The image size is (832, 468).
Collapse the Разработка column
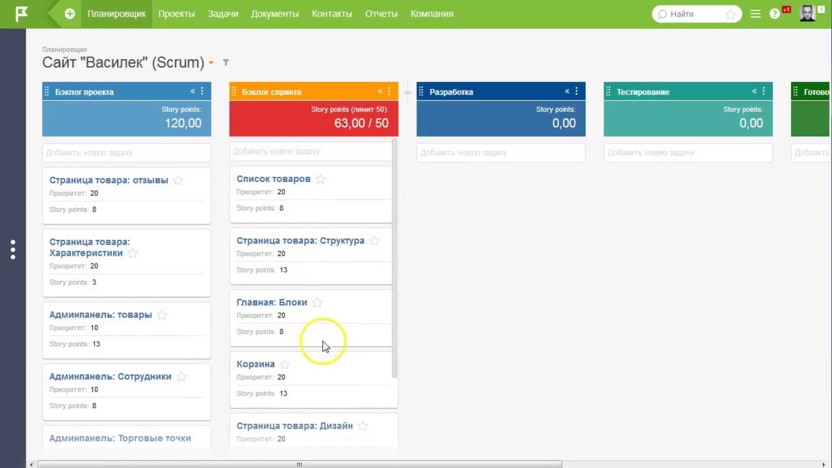pyautogui.click(x=567, y=91)
